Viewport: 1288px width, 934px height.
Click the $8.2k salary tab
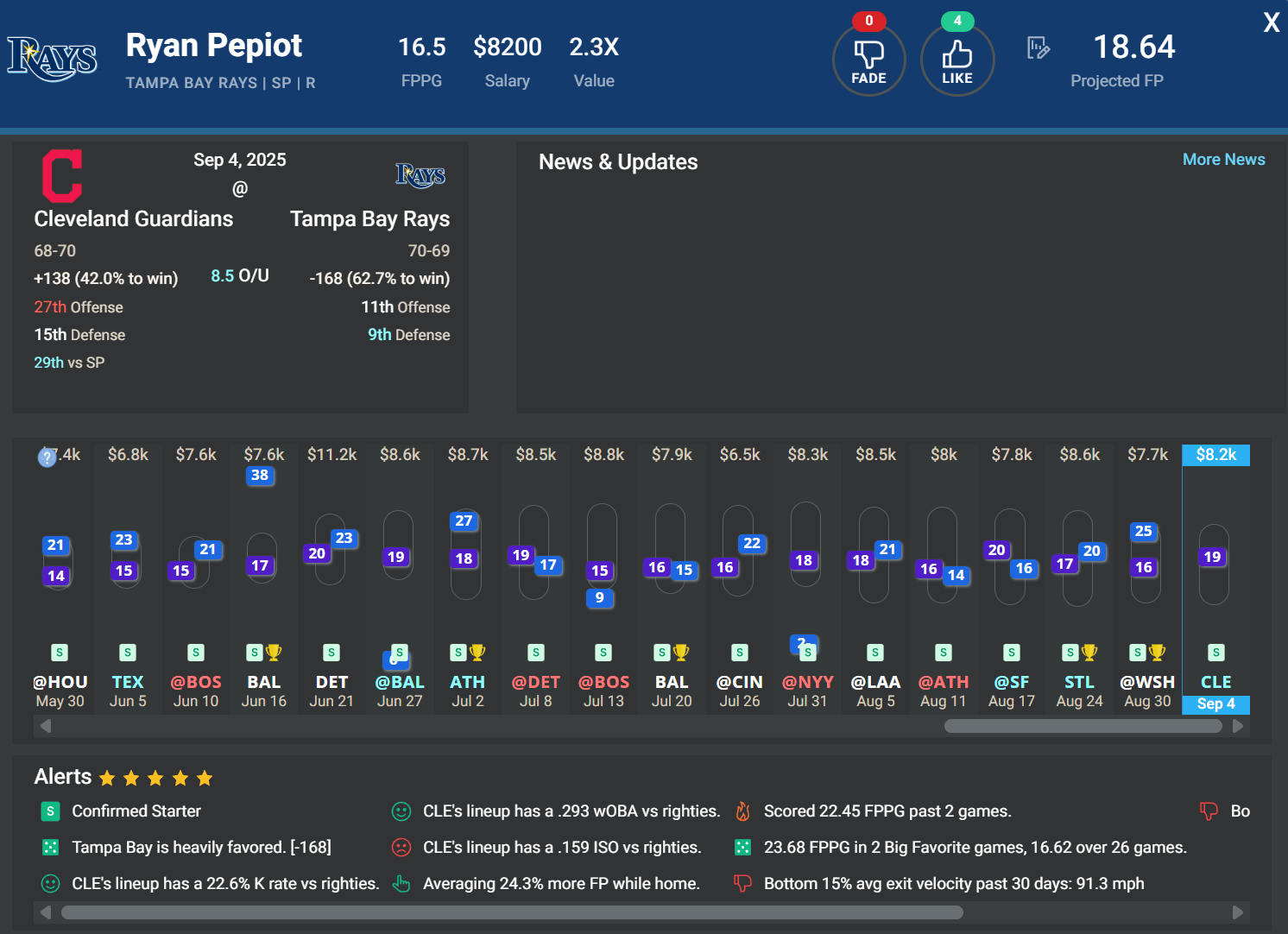pos(1216,455)
